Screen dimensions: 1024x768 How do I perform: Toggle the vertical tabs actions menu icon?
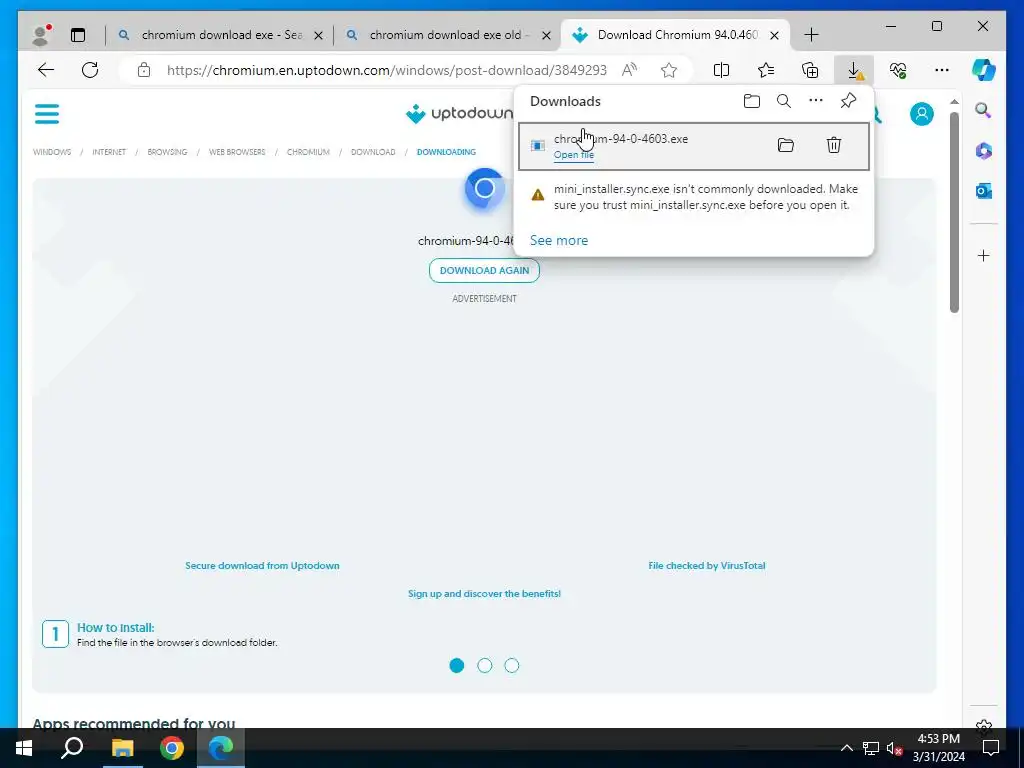coord(78,35)
